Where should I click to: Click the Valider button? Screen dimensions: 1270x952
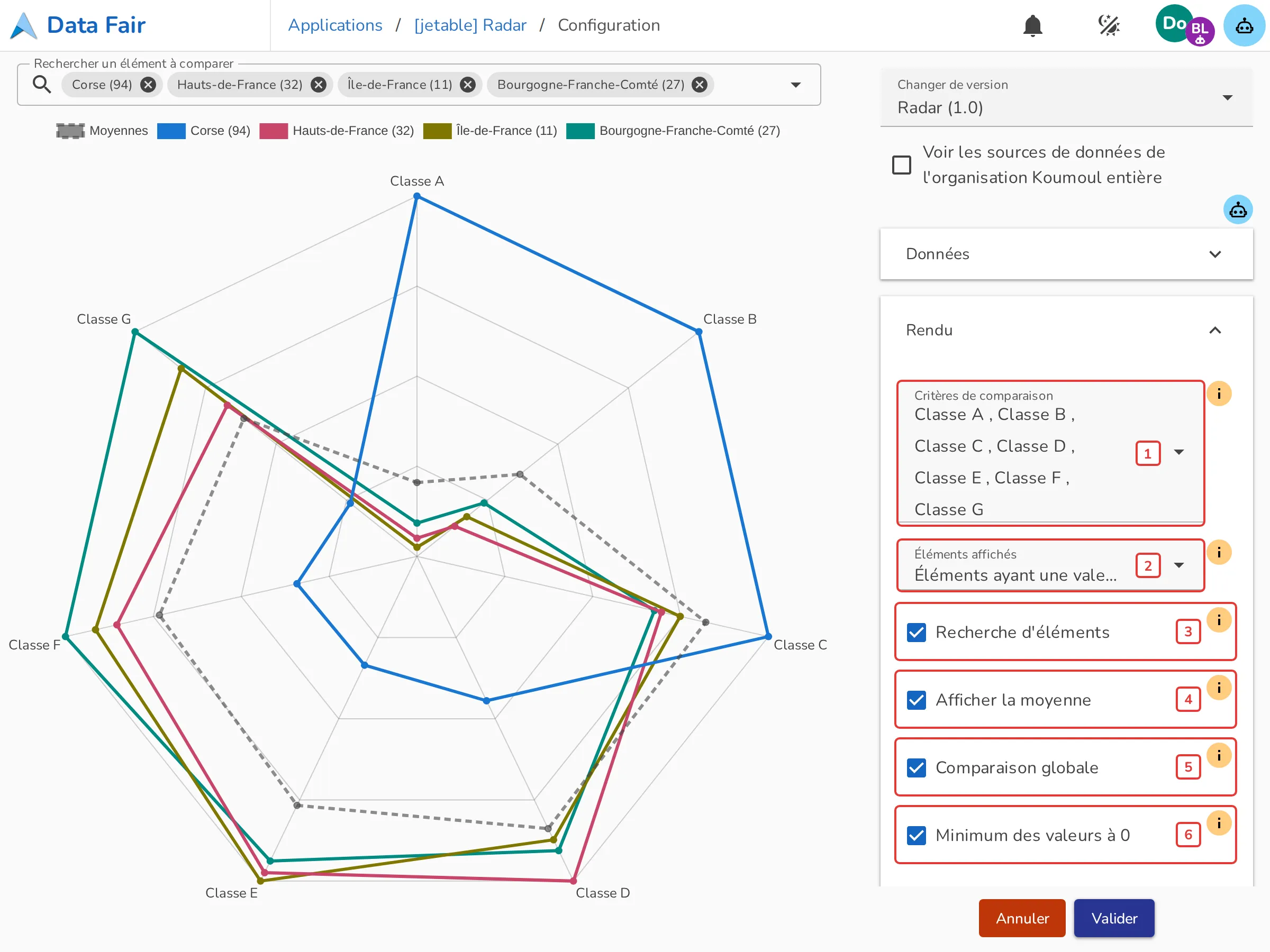pos(1114,918)
